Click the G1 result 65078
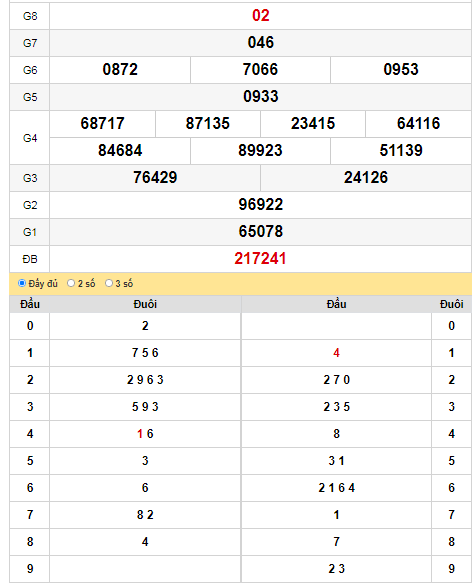Viewport: 476px width, 586px height. pos(260,231)
